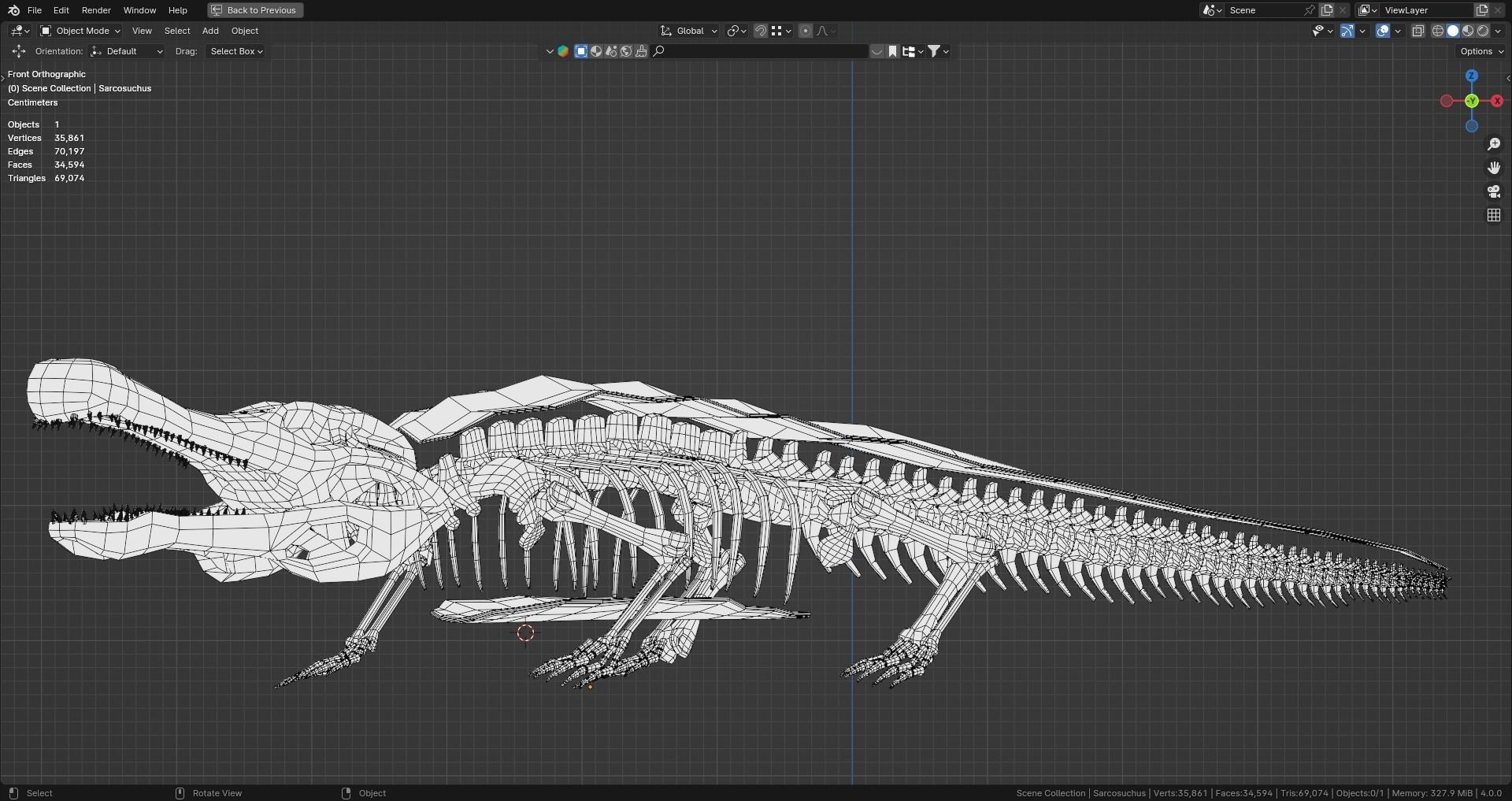Click the outliner filter funnel icon
Viewport: 1512px width, 801px height.
point(934,51)
